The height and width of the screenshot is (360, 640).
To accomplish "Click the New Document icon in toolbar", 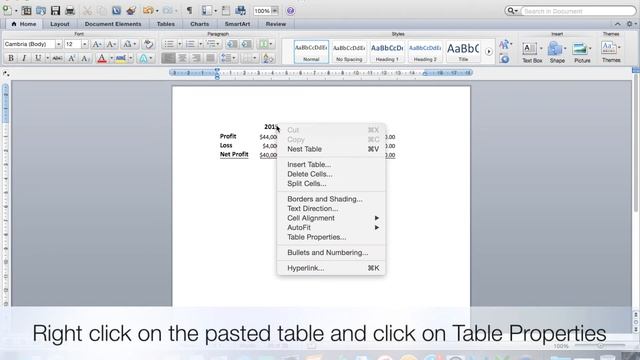I will (x=7, y=11).
